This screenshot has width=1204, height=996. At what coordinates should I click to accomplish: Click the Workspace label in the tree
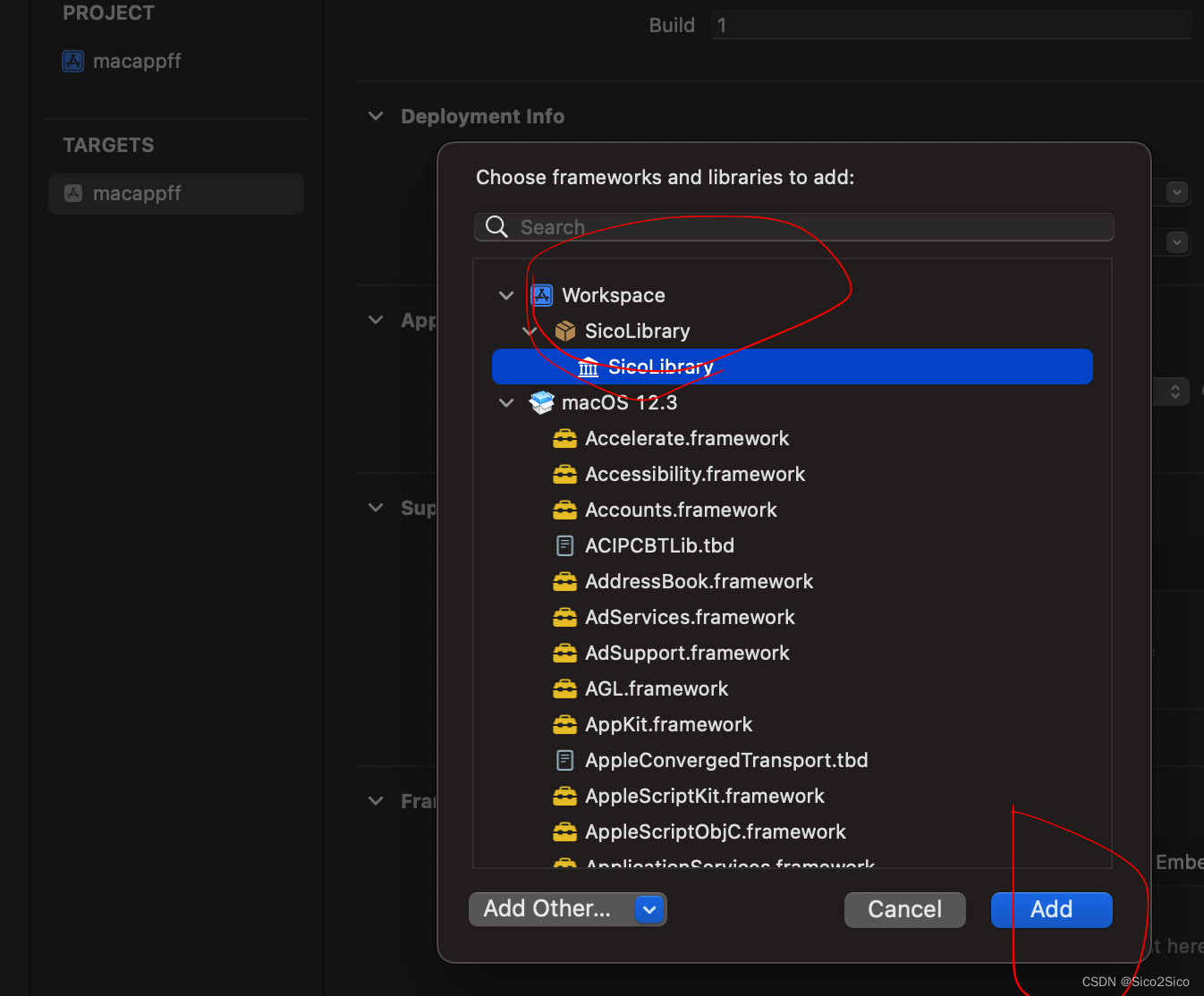(614, 295)
